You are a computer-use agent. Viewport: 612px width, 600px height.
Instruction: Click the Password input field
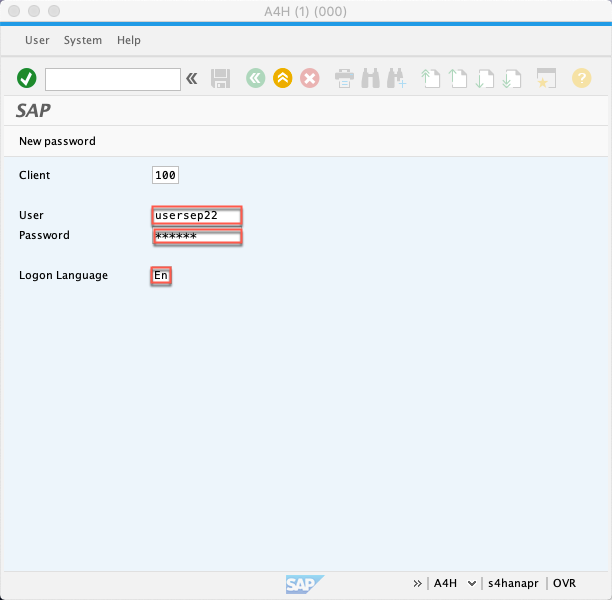[197, 236]
